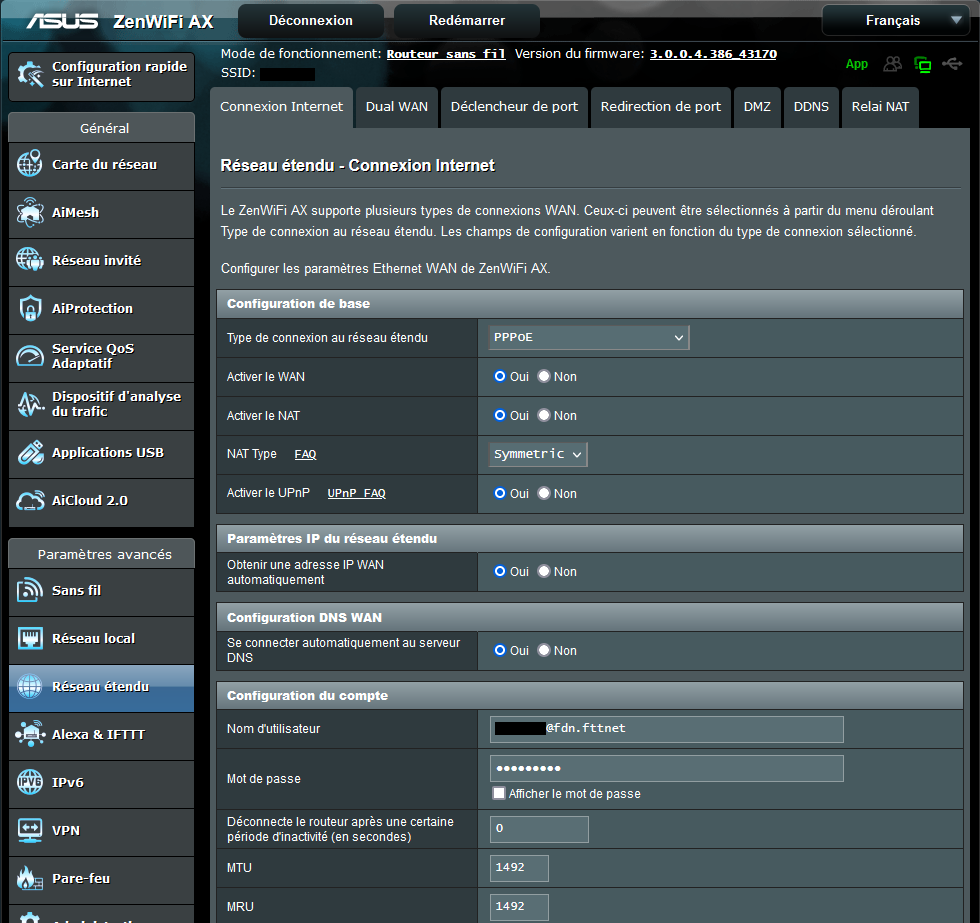Click the App status indicator
Image resolution: width=980 pixels, height=923 pixels.
(x=856, y=64)
